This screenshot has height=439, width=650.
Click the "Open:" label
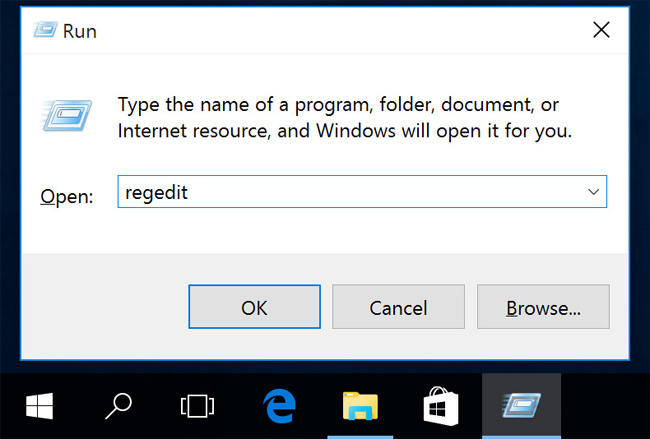[66, 197]
